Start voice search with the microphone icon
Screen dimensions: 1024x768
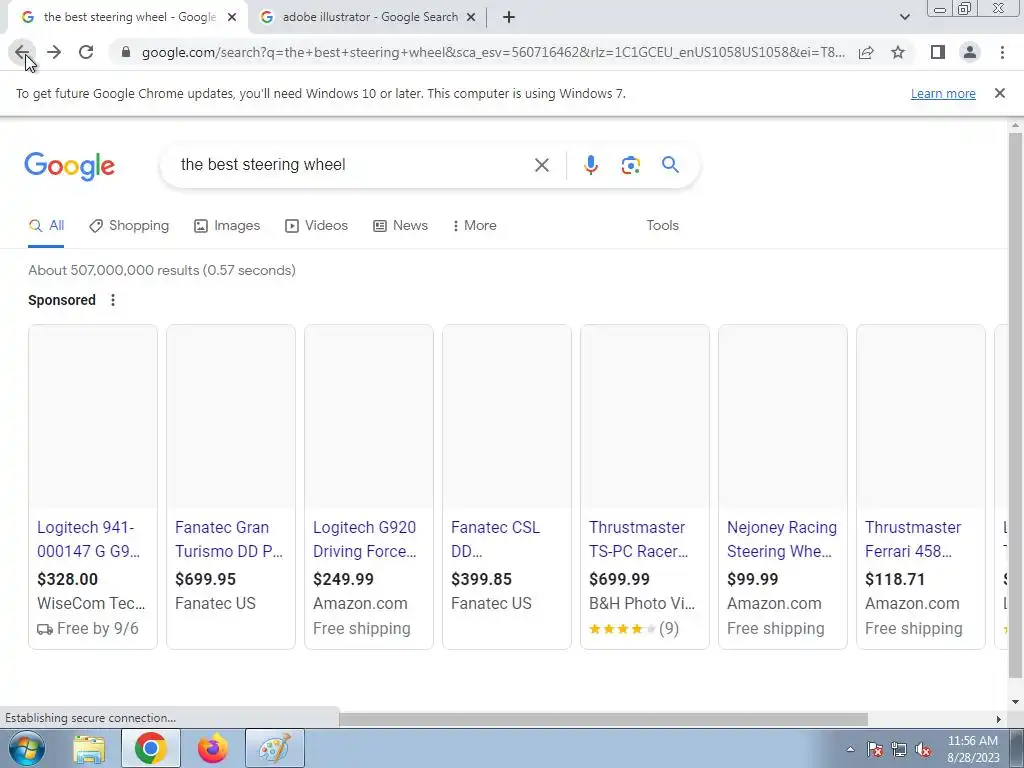(x=590, y=165)
